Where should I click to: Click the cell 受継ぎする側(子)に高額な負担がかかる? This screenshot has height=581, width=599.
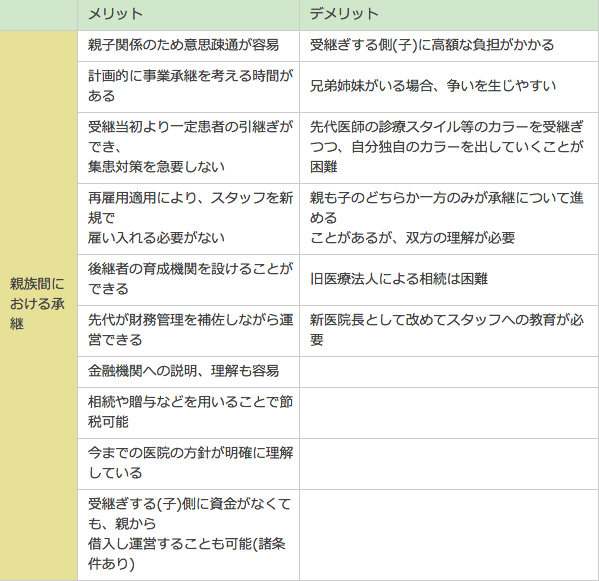[x=449, y=46]
